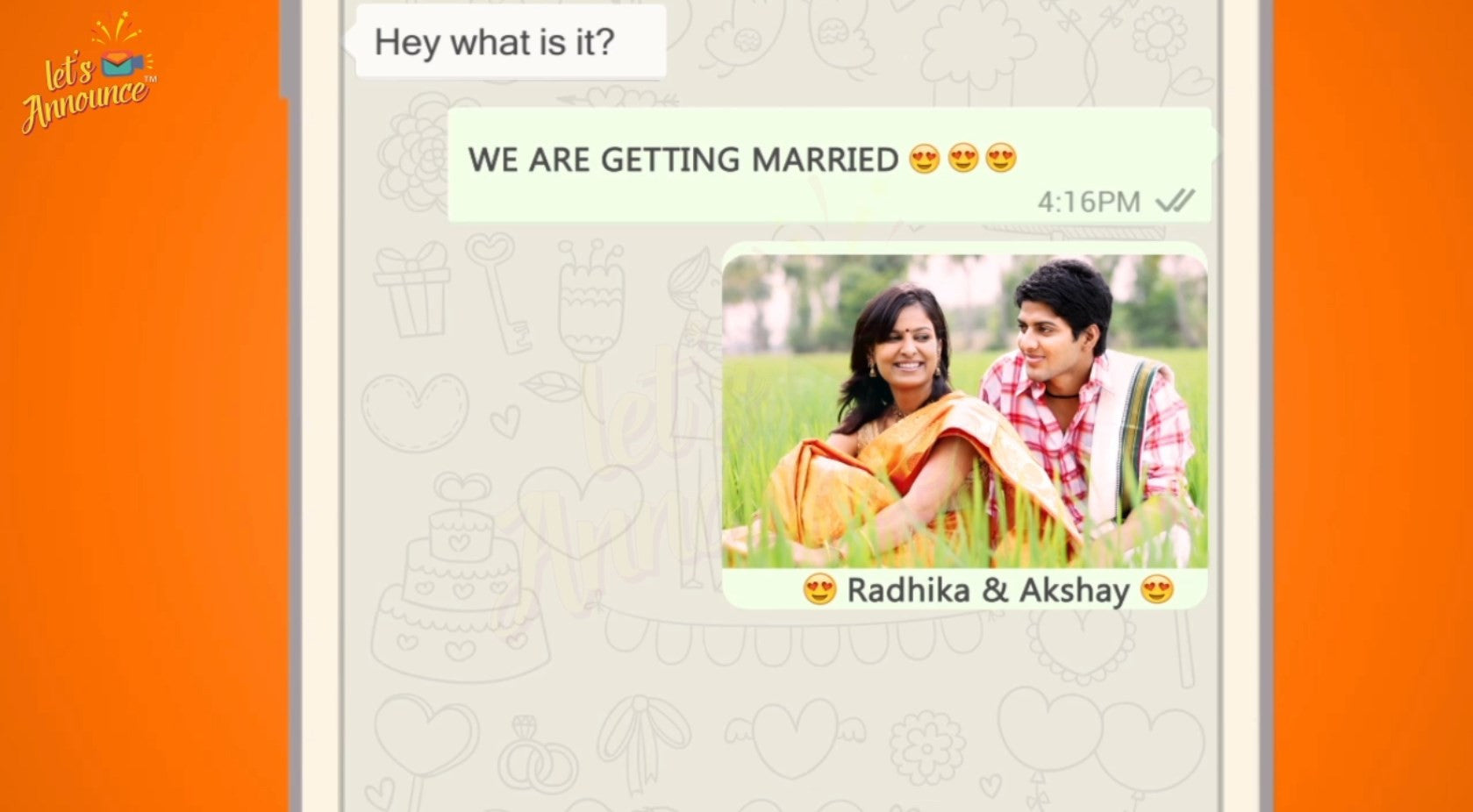
Task: Click the ribbon bow doodle at the bottom
Action: (x=644, y=744)
